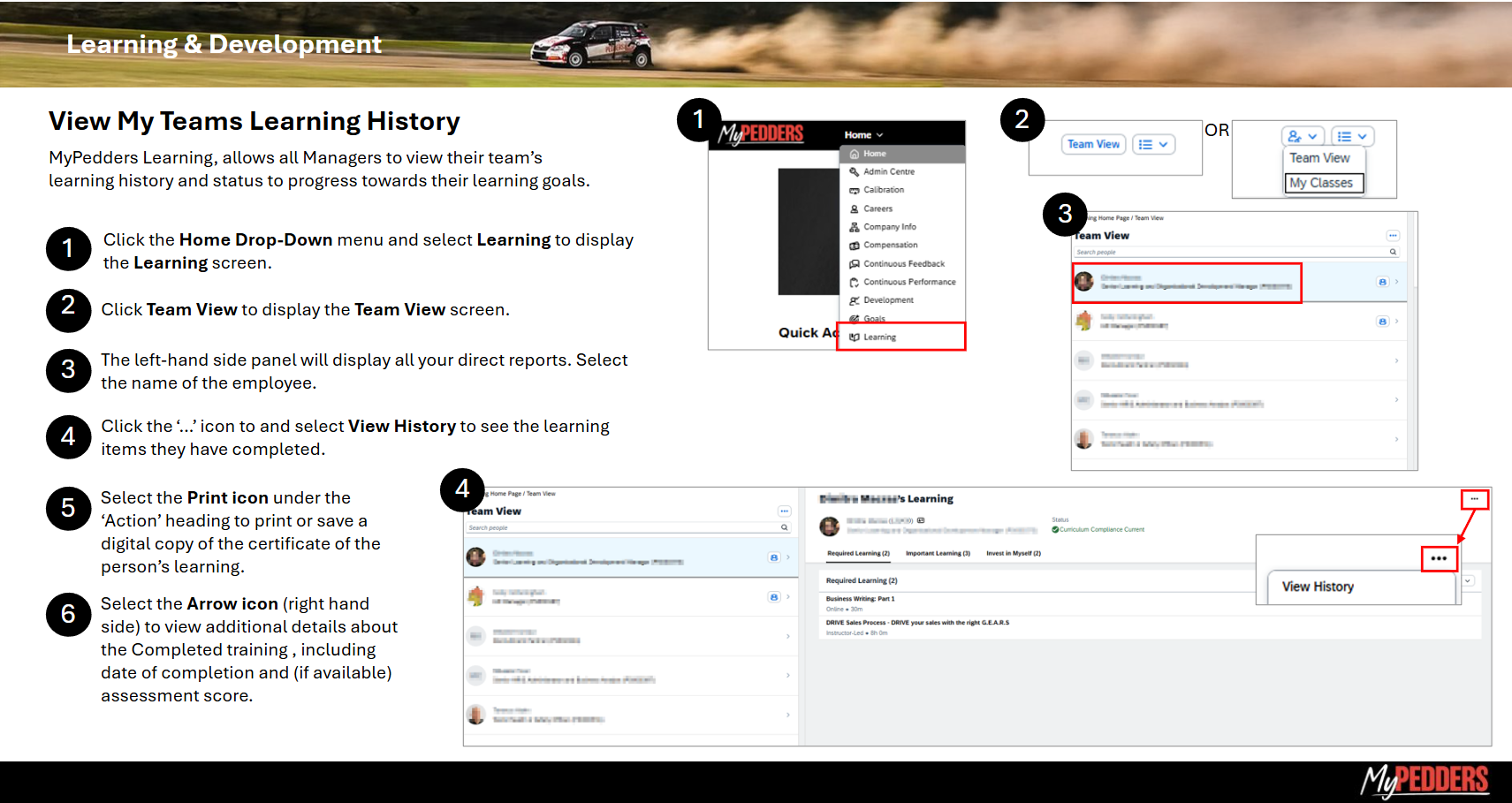Open the person icon dropdown above My Classes
The image size is (1512, 803).
click(x=1303, y=137)
